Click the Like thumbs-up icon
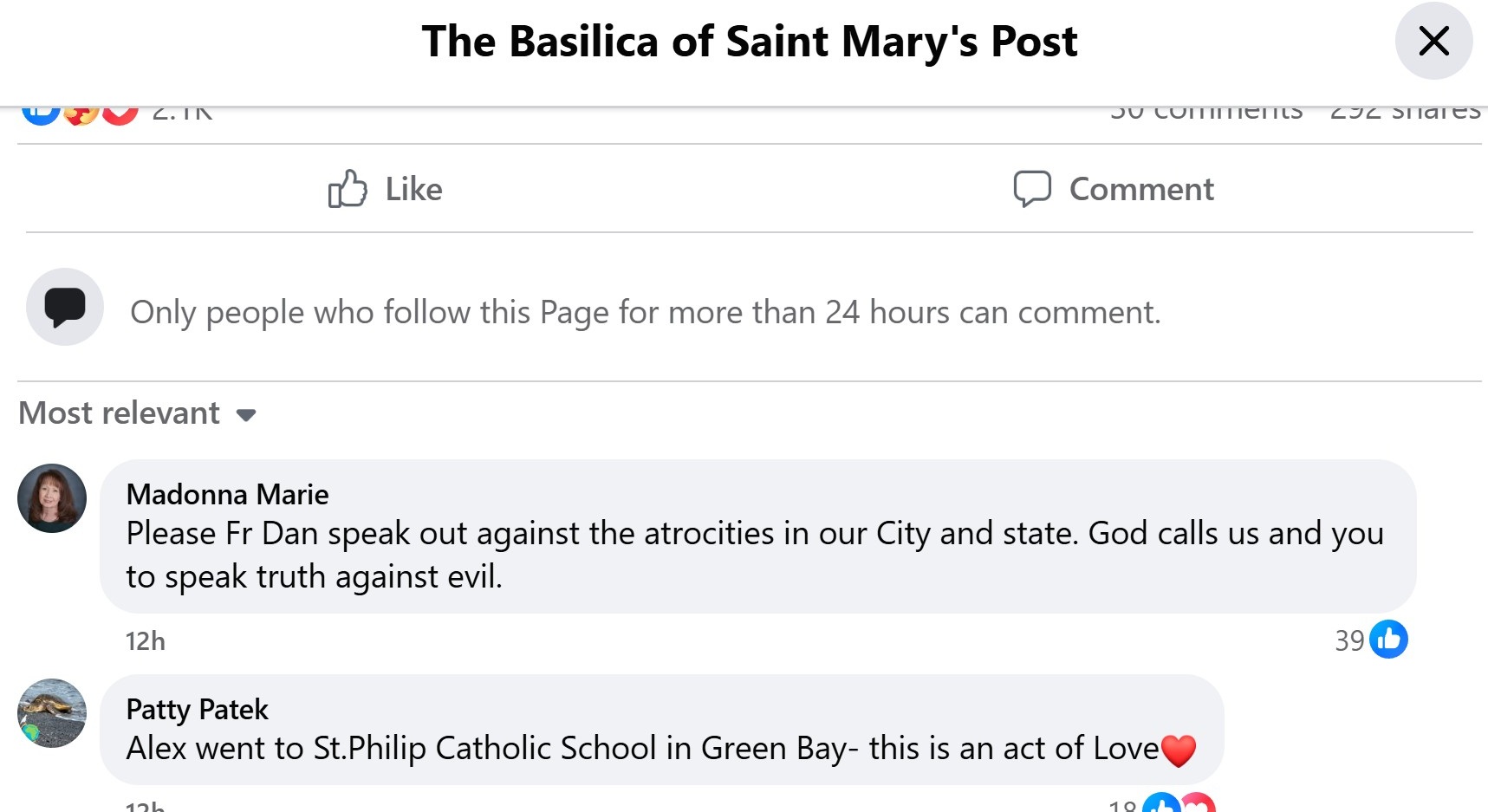 coord(348,189)
